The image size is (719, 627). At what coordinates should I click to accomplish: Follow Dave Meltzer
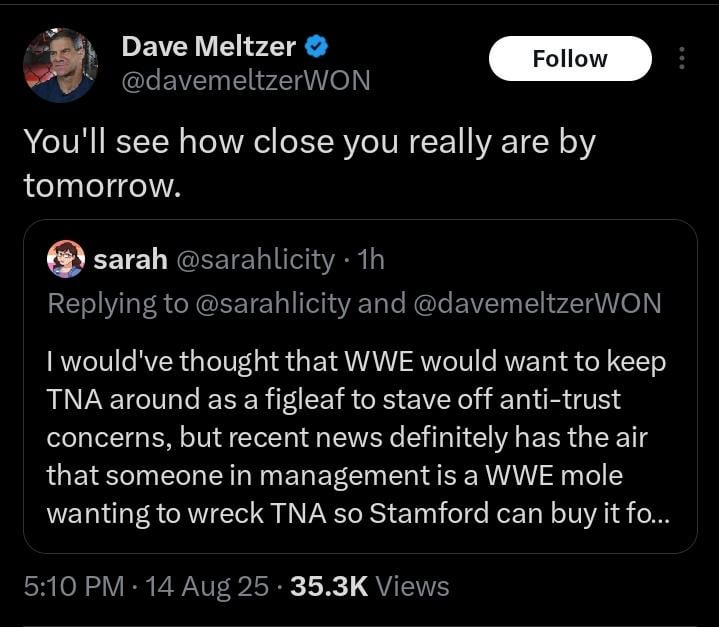point(569,59)
